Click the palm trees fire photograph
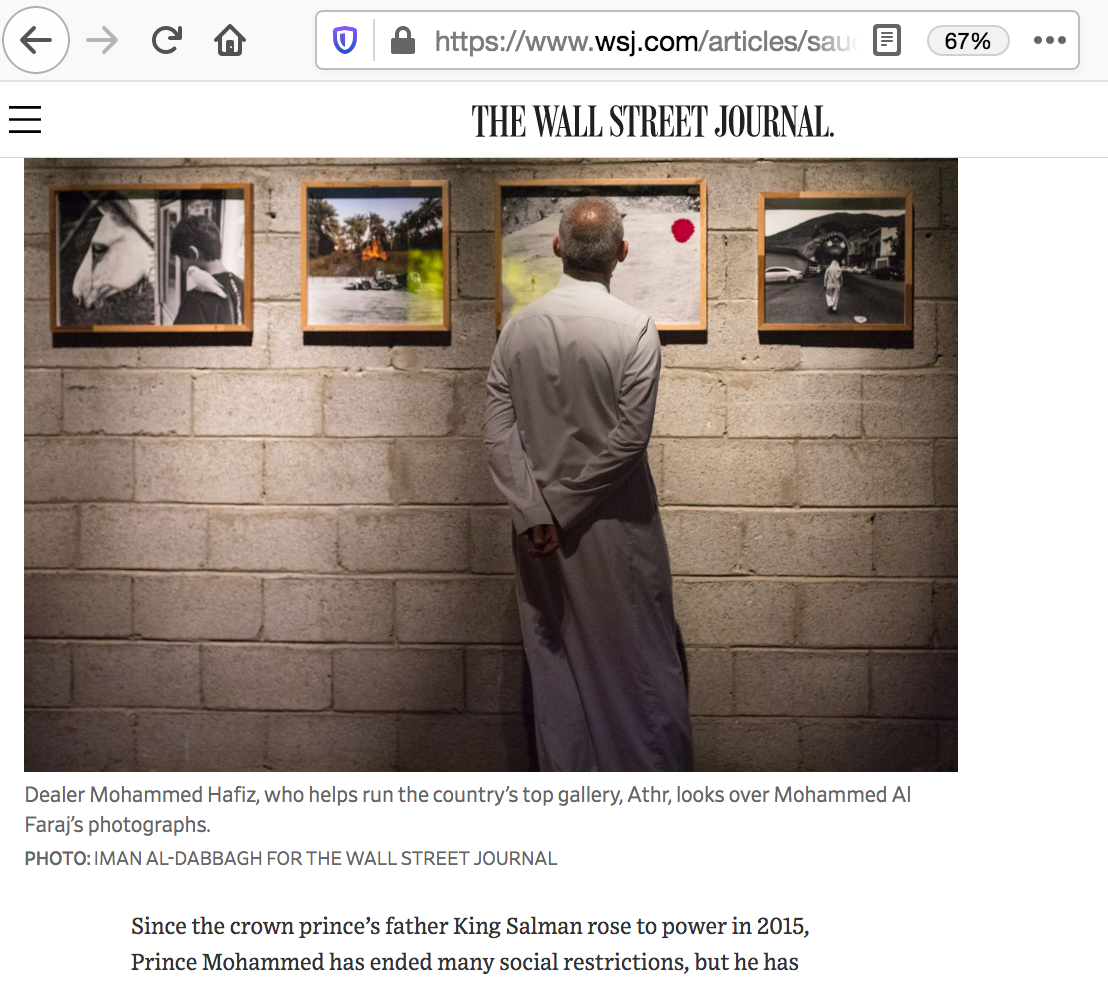Image resolution: width=1108 pixels, height=988 pixels. click(x=376, y=256)
